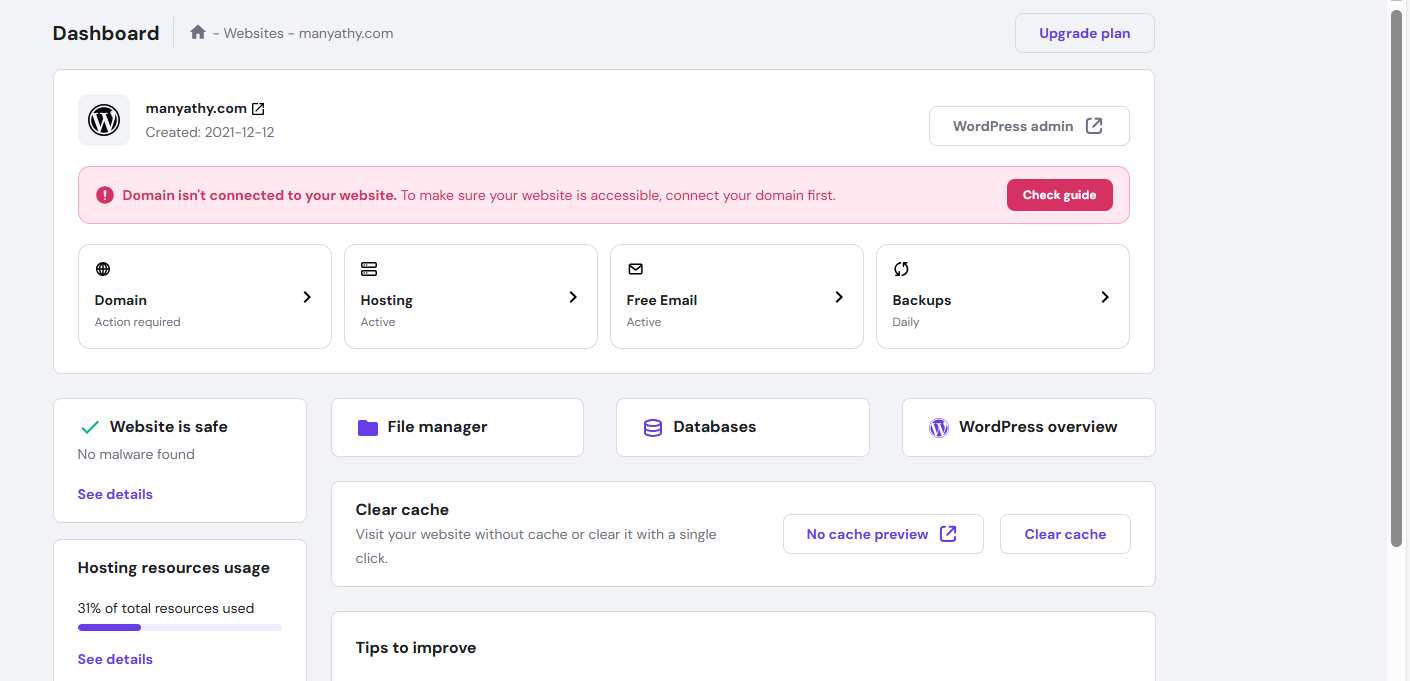The height and width of the screenshot is (681, 1410).
Task: Click the red warning alert icon
Action: pyautogui.click(x=105, y=195)
